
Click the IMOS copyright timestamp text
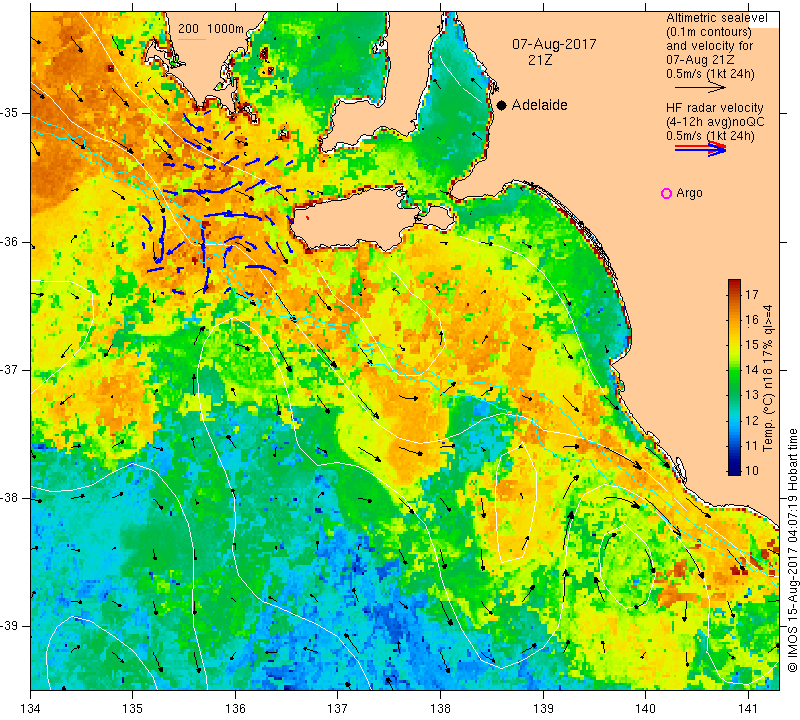792,550
